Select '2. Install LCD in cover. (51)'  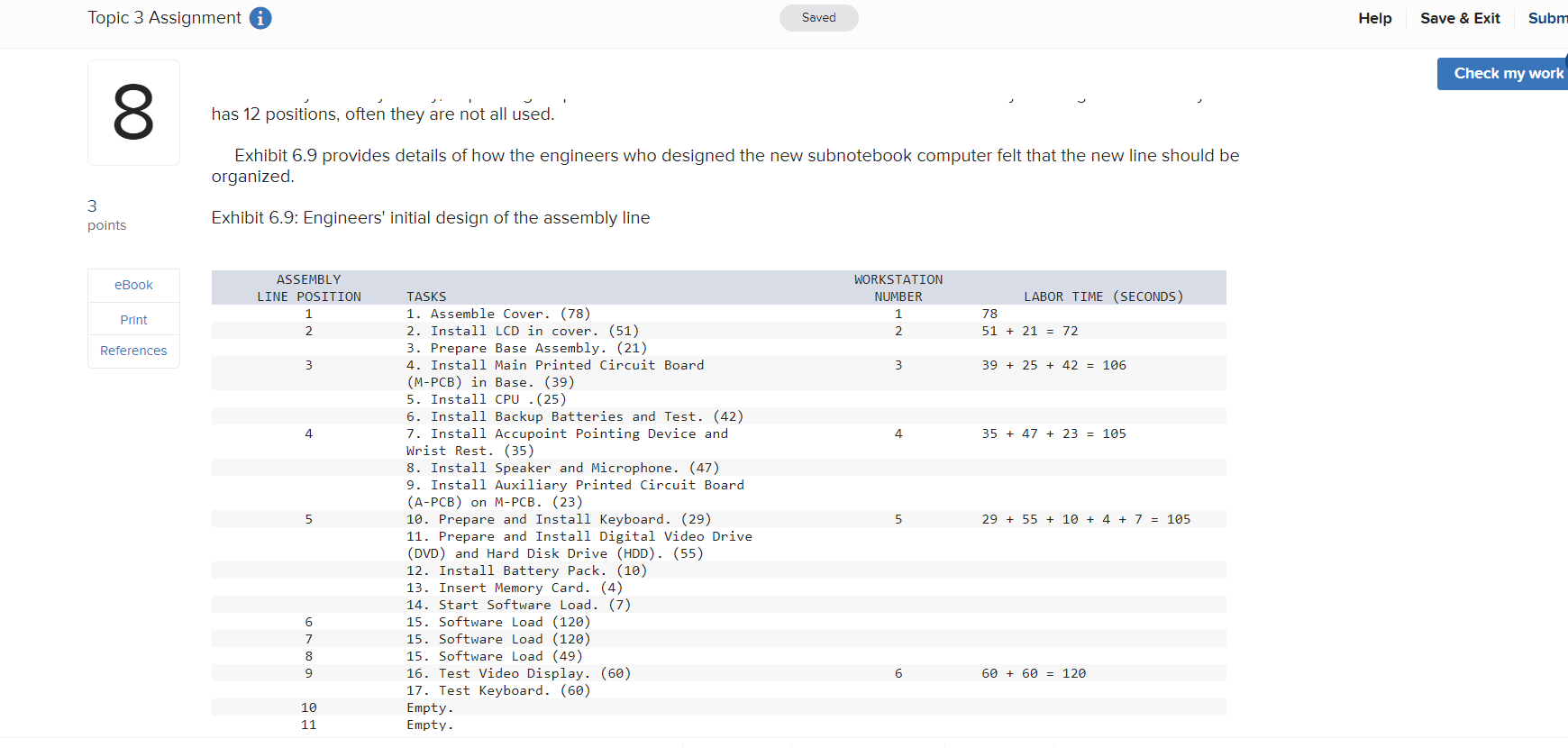[523, 331]
